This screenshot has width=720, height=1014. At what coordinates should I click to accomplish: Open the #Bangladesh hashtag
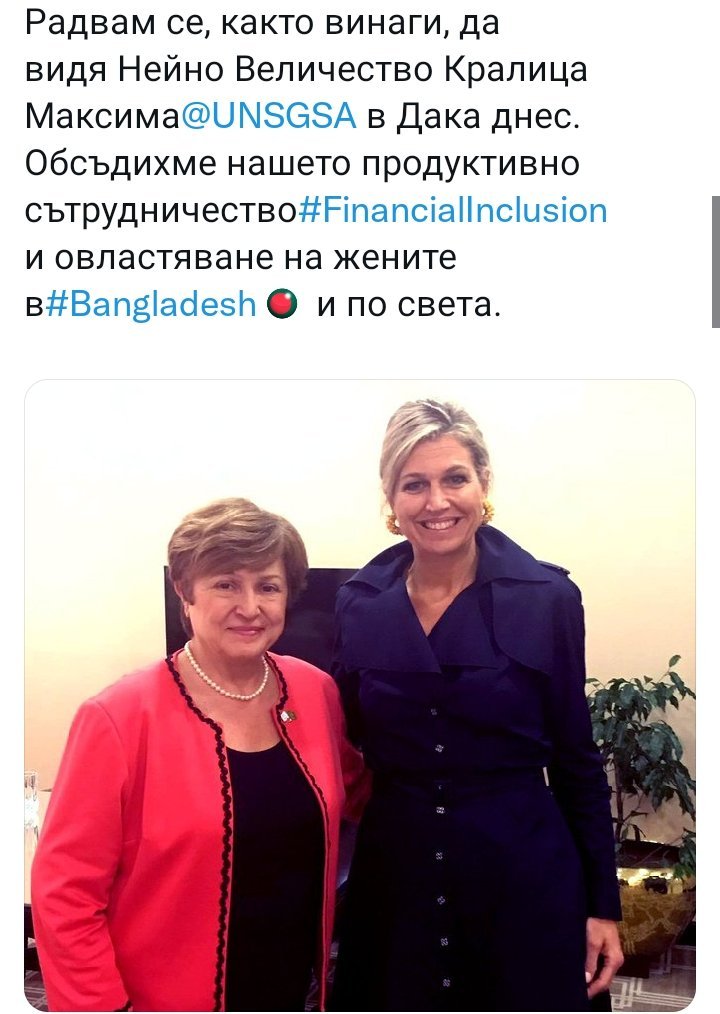(151, 305)
